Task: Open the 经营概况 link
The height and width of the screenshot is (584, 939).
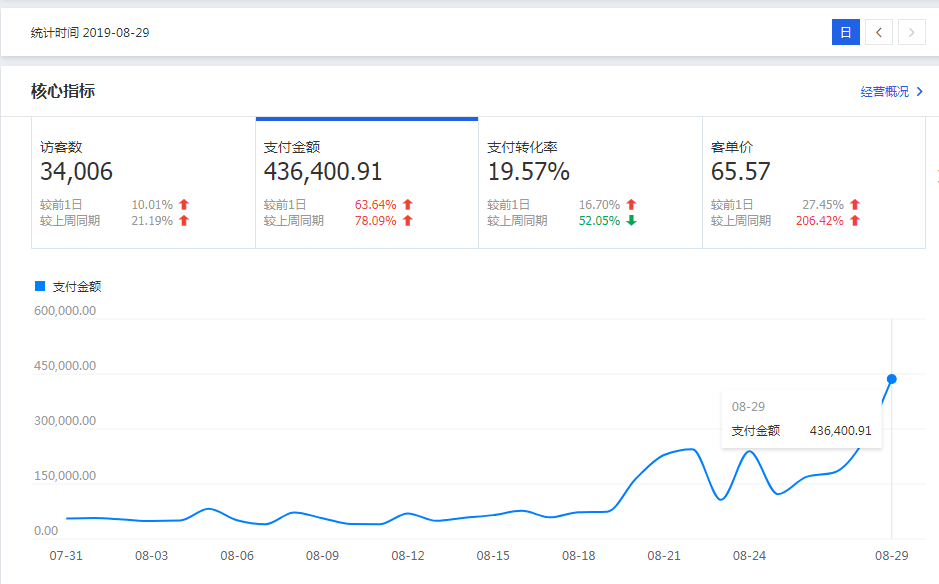Action: coord(885,92)
